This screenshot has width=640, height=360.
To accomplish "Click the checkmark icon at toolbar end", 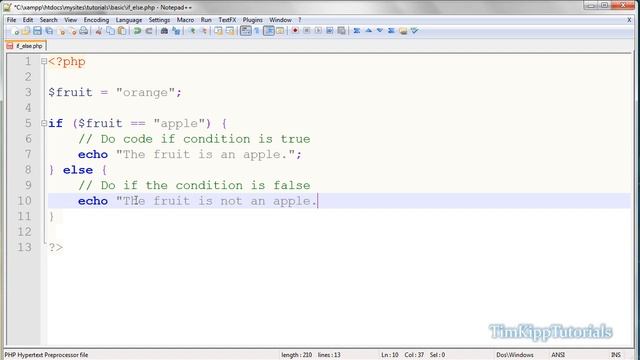I will [x=414, y=31].
